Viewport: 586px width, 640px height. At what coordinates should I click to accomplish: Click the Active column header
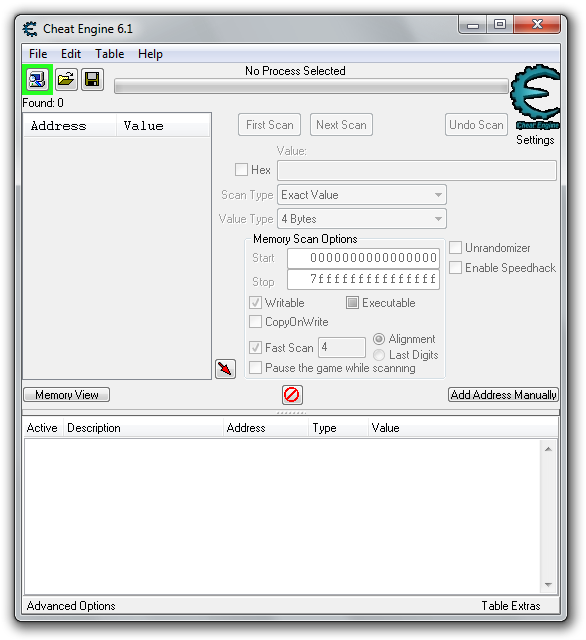tap(42, 428)
